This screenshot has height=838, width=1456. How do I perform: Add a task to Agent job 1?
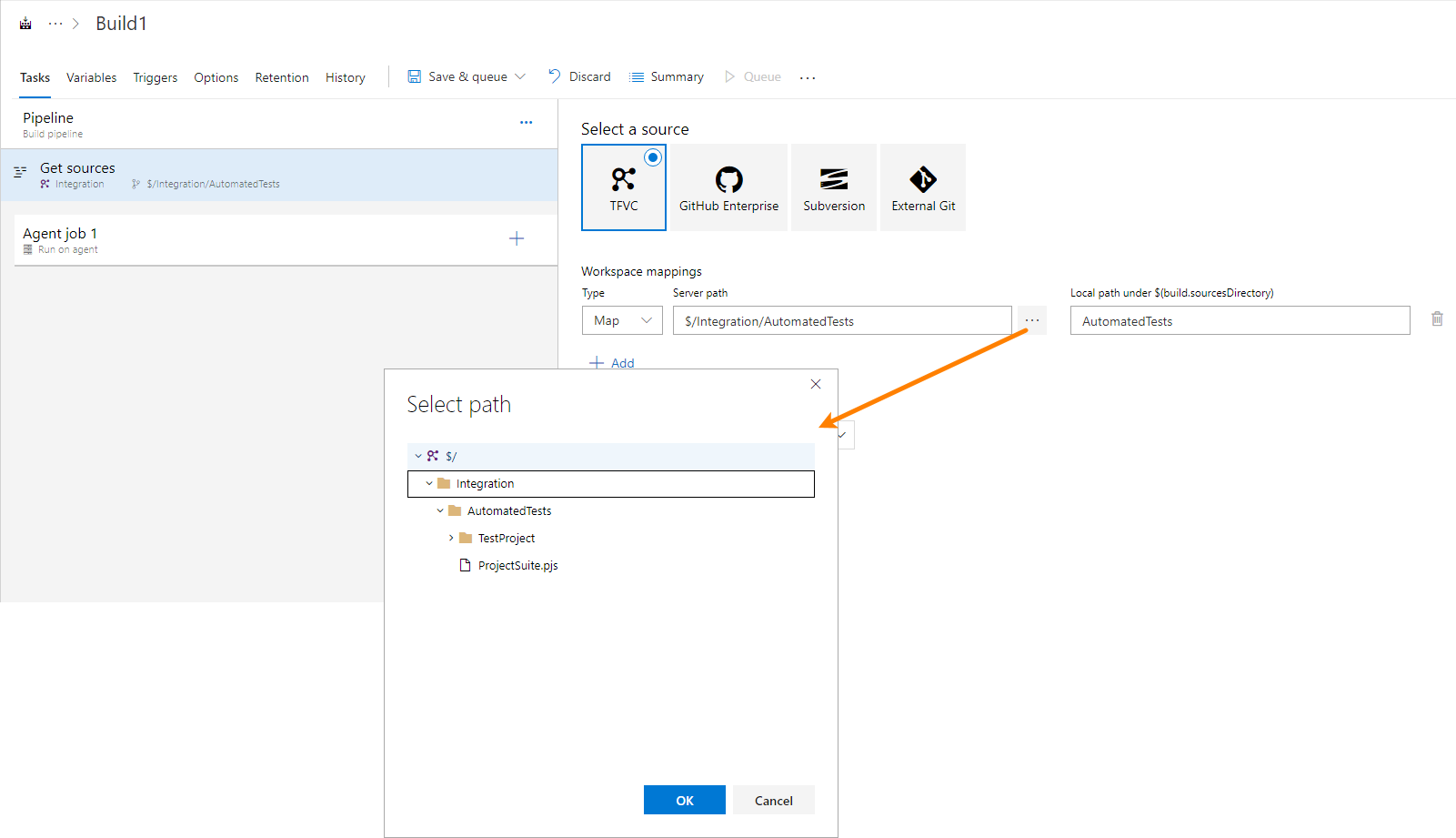517,238
